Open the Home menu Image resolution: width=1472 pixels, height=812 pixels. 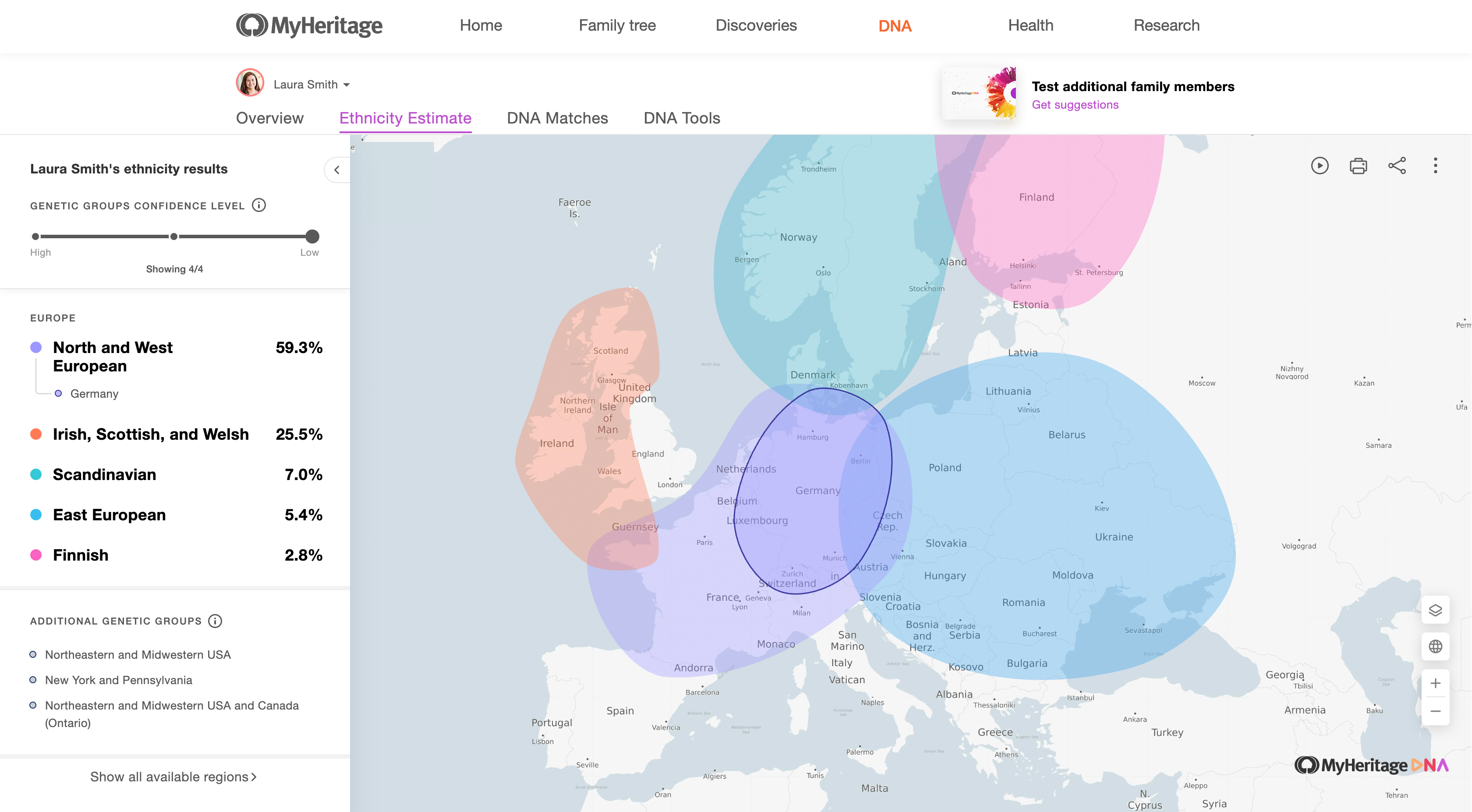coord(481,26)
